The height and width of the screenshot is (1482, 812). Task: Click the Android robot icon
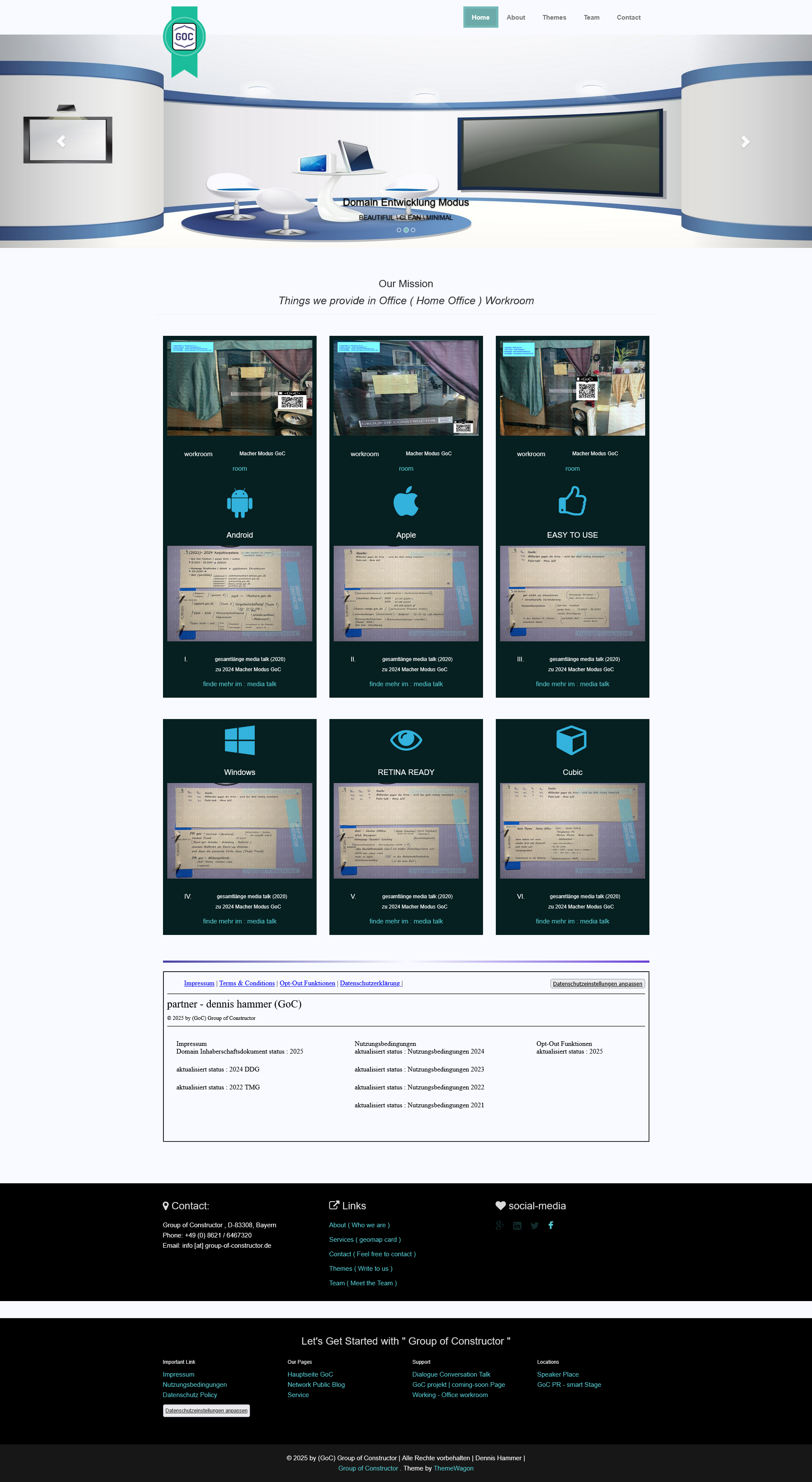coord(239,502)
